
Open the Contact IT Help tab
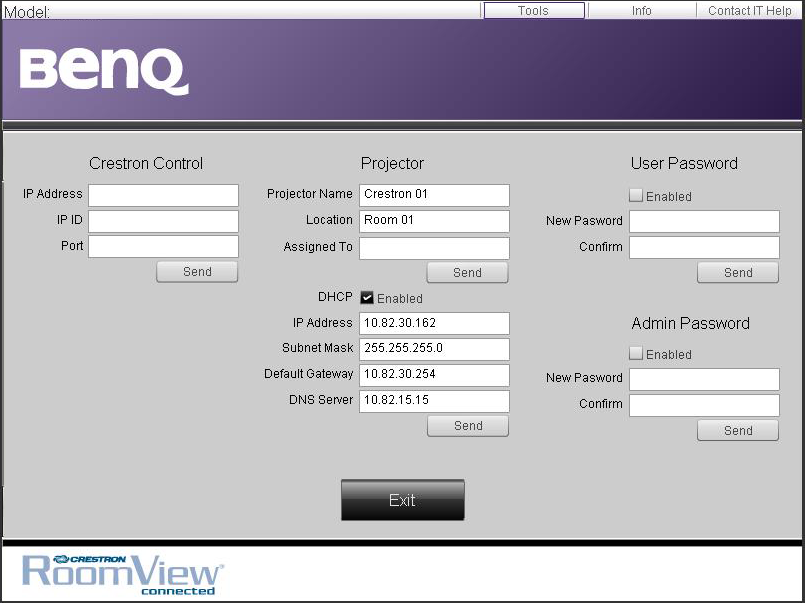(x=750, y=10)
